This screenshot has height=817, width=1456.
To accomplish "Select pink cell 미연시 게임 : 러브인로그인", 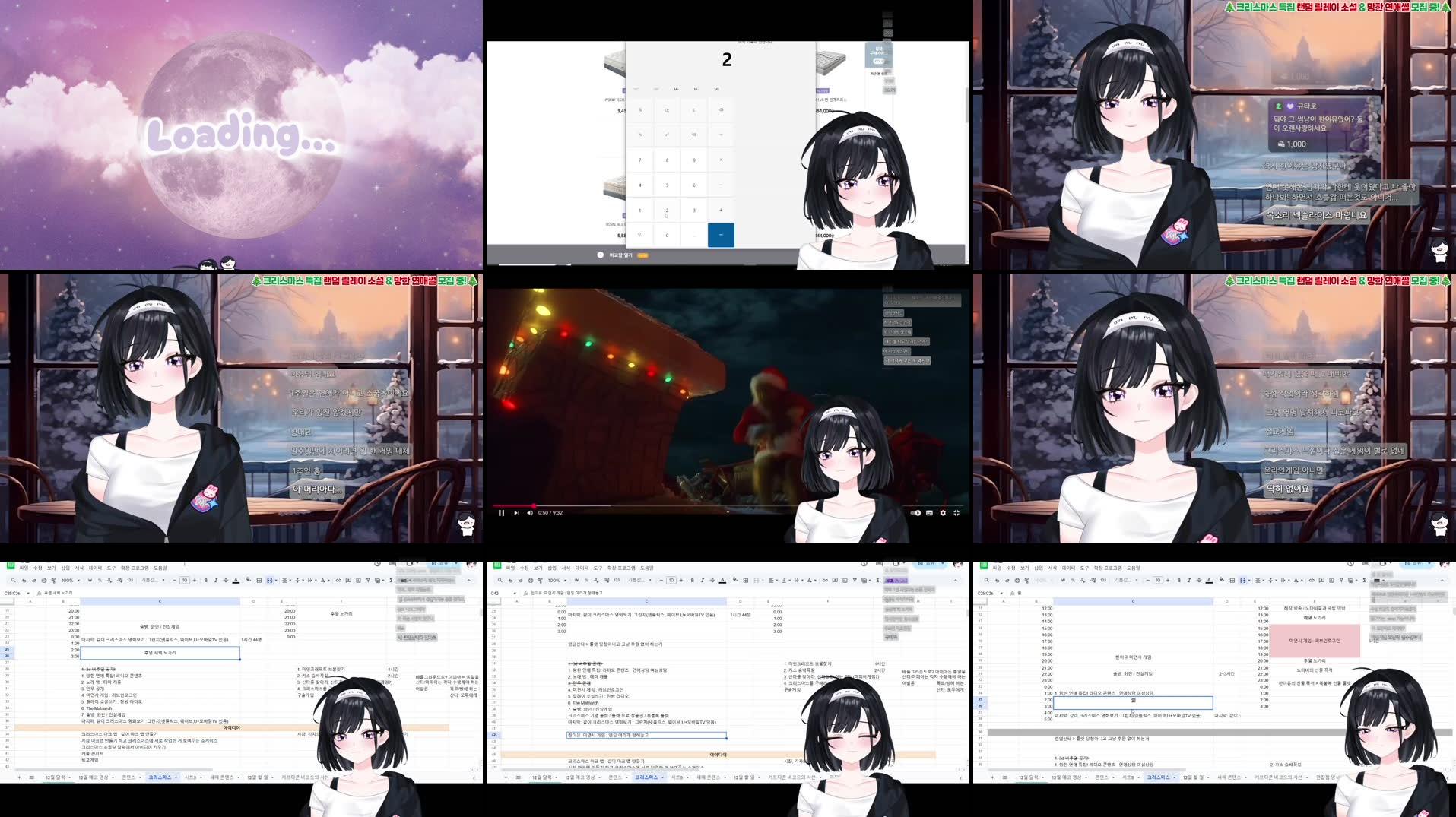I will [x=1315, y=641].
